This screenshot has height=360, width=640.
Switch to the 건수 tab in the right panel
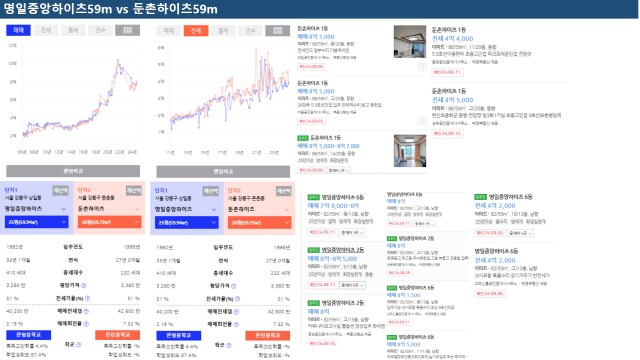point(251,31)
